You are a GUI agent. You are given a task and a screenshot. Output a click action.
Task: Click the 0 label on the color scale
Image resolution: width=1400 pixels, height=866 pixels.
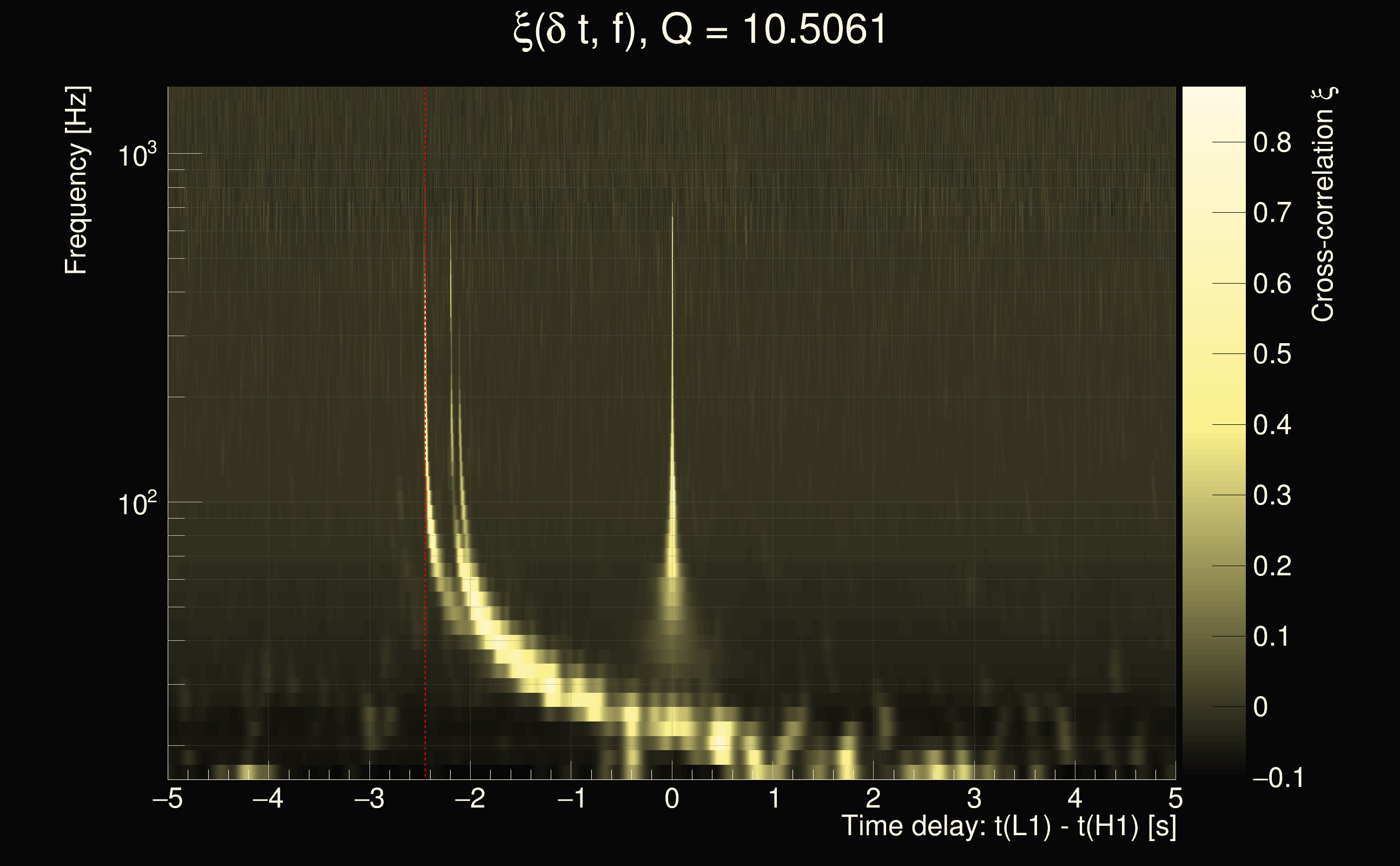coord(1260,707)
